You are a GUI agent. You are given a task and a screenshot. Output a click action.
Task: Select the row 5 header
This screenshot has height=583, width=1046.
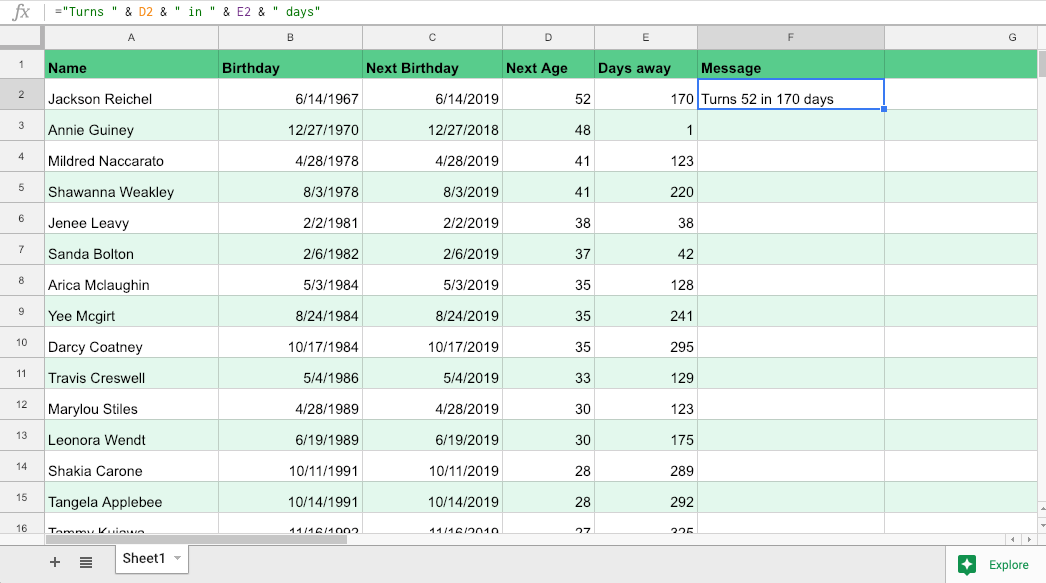[x=22, y=187]
